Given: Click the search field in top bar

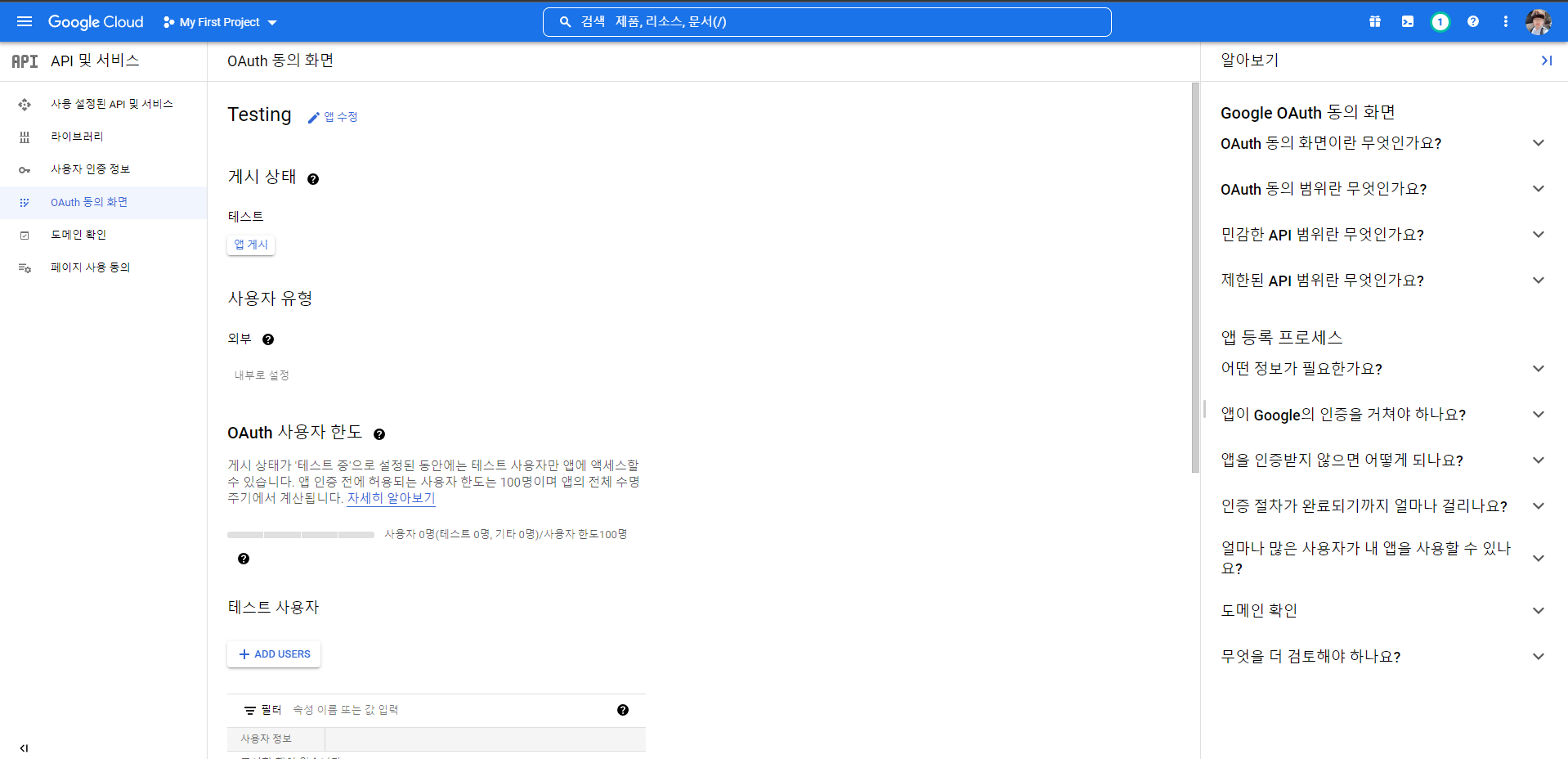Looking at the screenshot, I should [x=827, y=22].
